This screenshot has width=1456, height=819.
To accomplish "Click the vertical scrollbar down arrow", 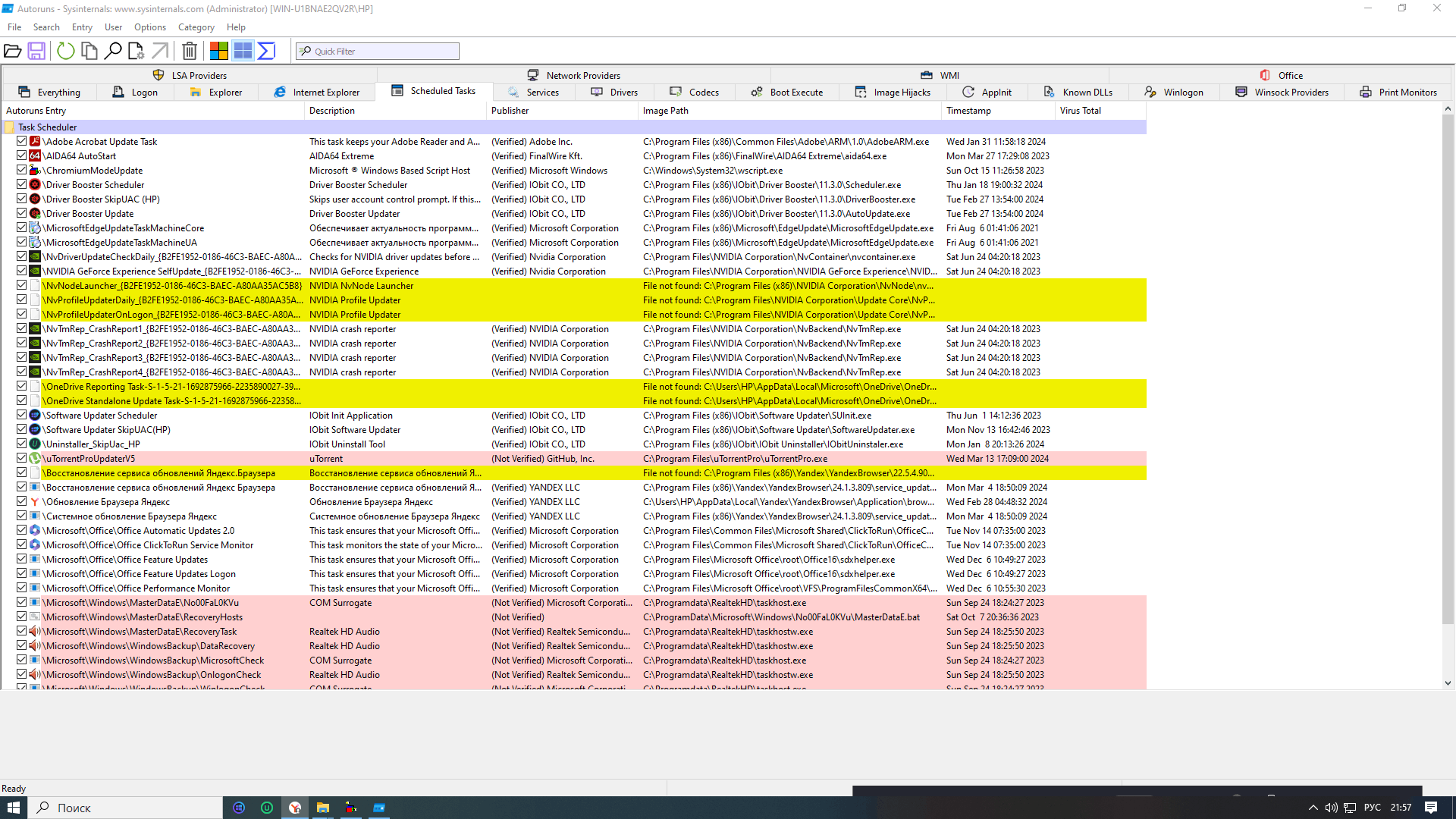I will [1448, 682].
